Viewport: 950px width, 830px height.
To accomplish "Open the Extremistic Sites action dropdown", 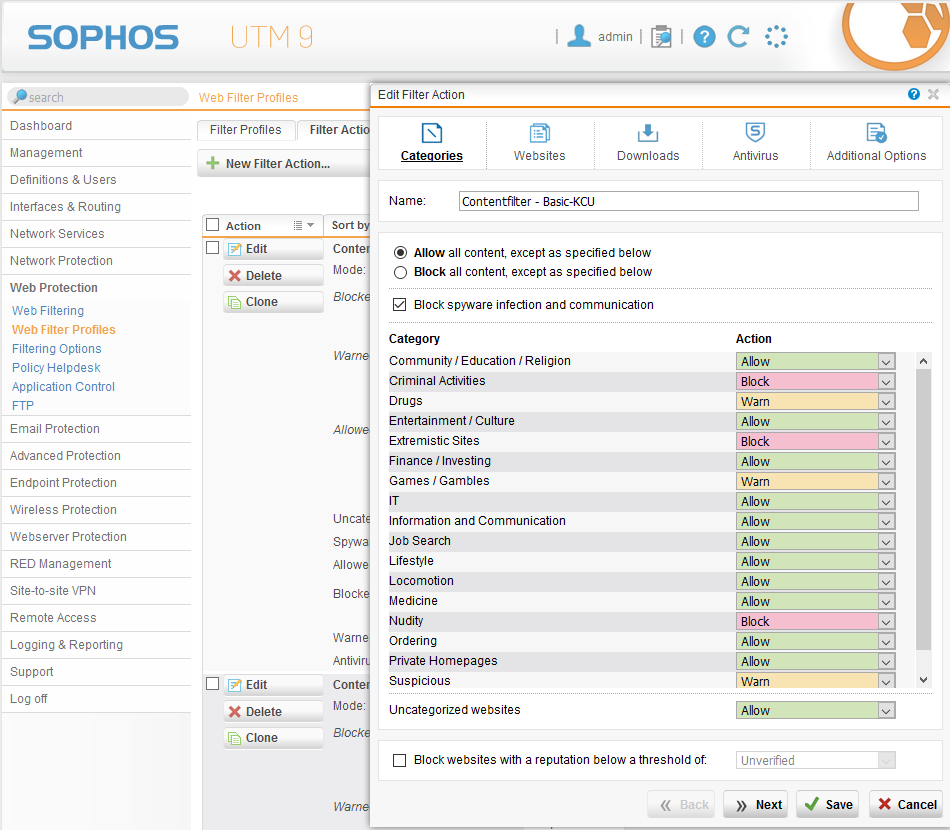I will [x=815, y=442].
